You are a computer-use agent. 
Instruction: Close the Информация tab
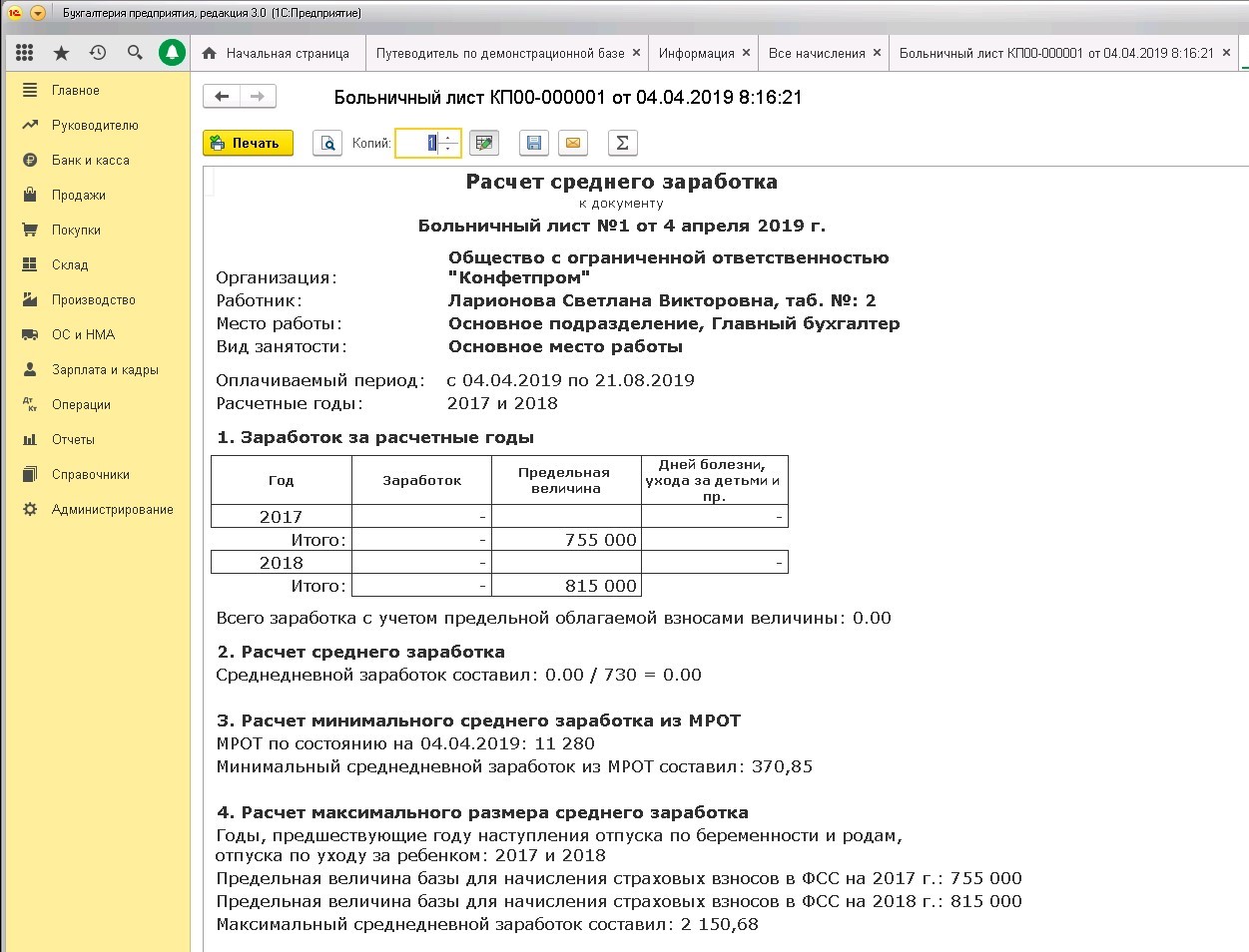(746, 53)
